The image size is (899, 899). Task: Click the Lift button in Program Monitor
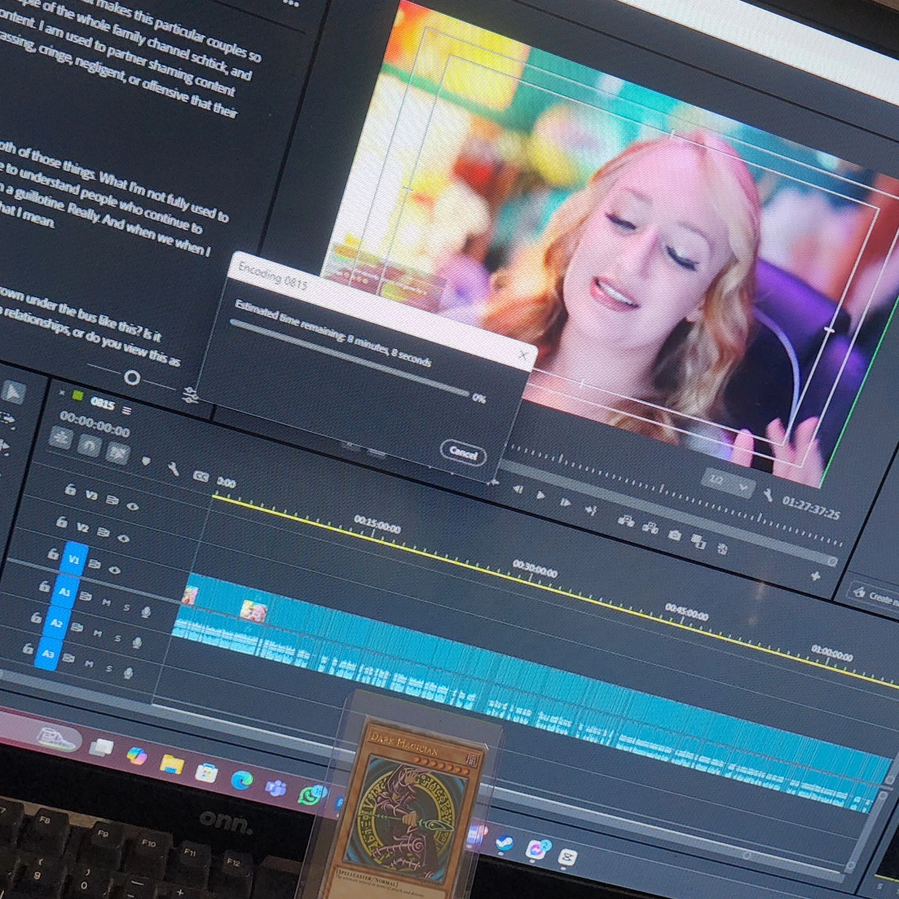pyautogui.click(x=626, y=521)
